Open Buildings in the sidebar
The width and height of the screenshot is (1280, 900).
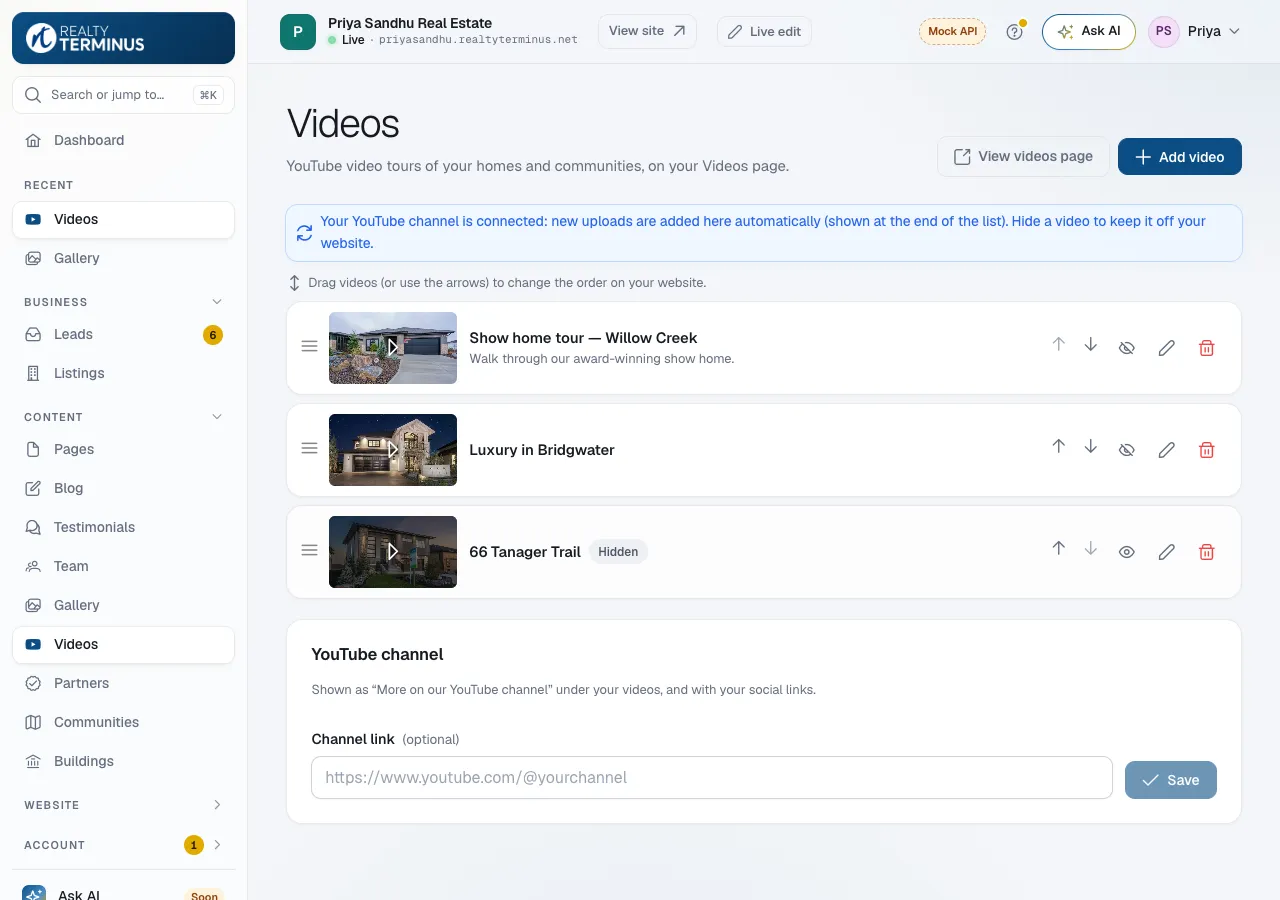(x=123, y=761)
